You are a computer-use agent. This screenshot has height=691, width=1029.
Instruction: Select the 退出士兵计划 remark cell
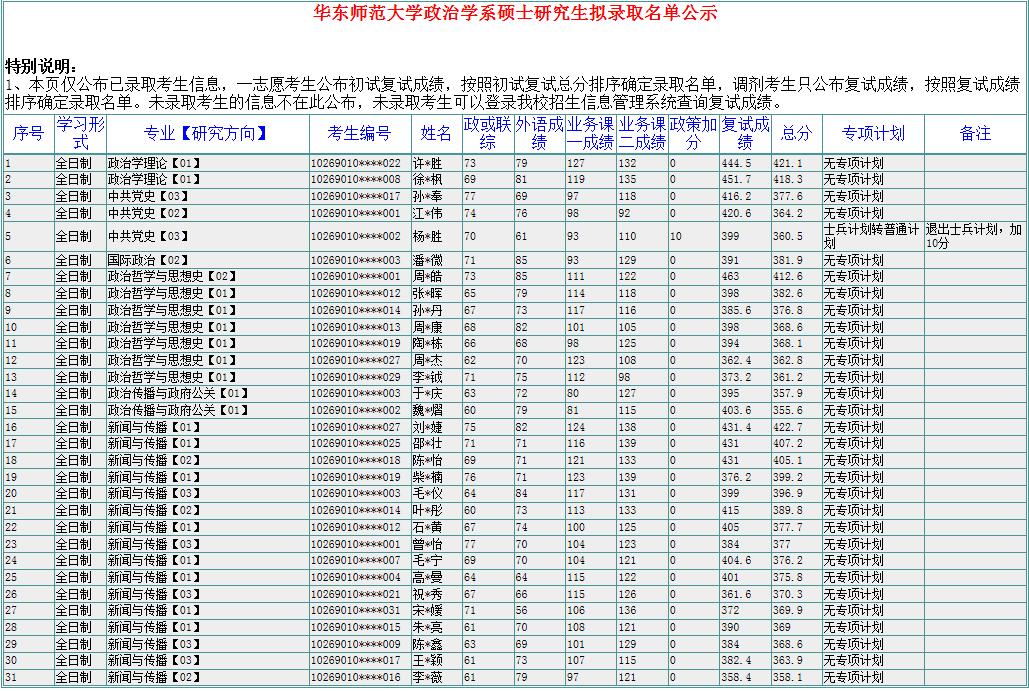(974, 236)
